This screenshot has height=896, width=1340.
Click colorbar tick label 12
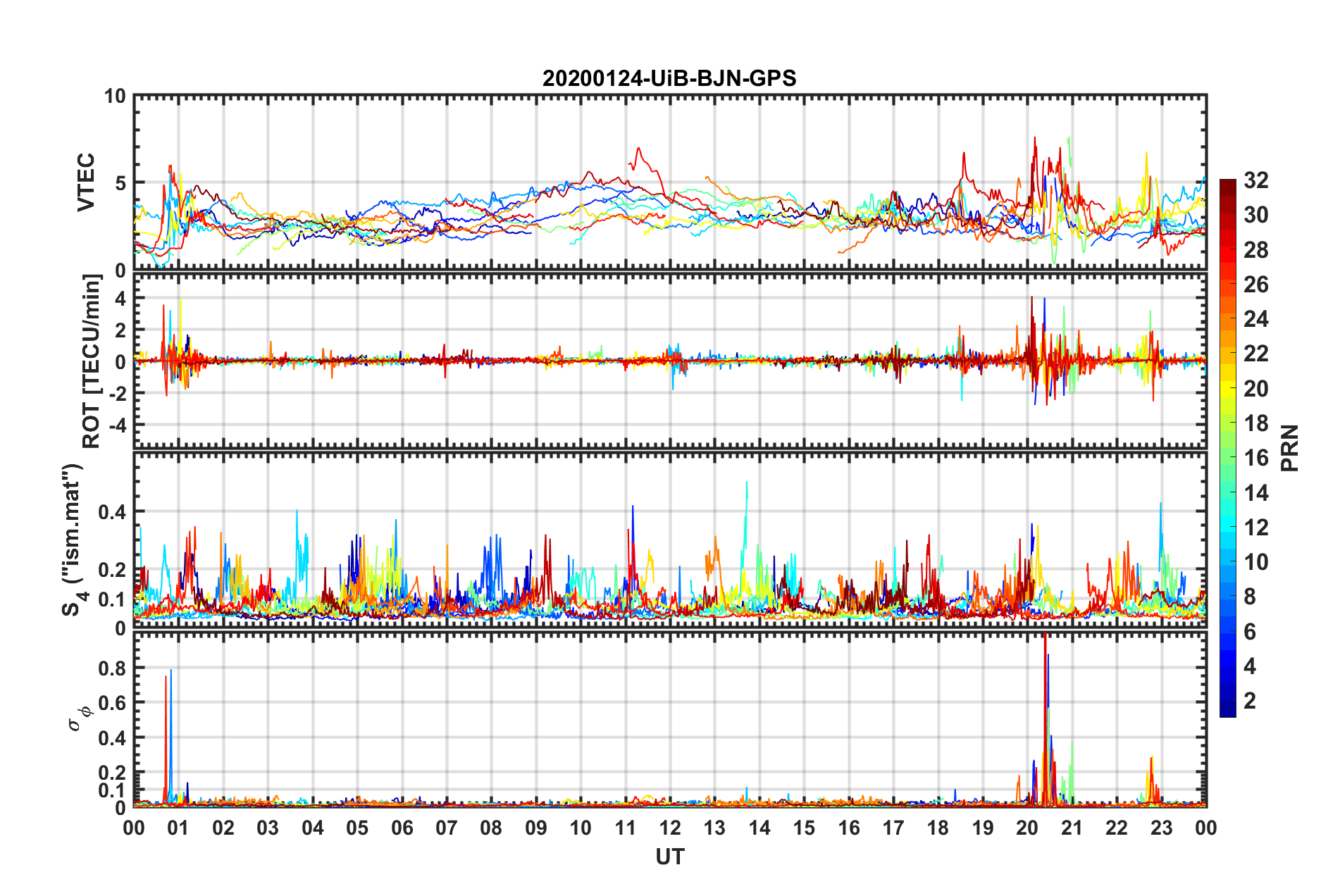pos(1256,528)
